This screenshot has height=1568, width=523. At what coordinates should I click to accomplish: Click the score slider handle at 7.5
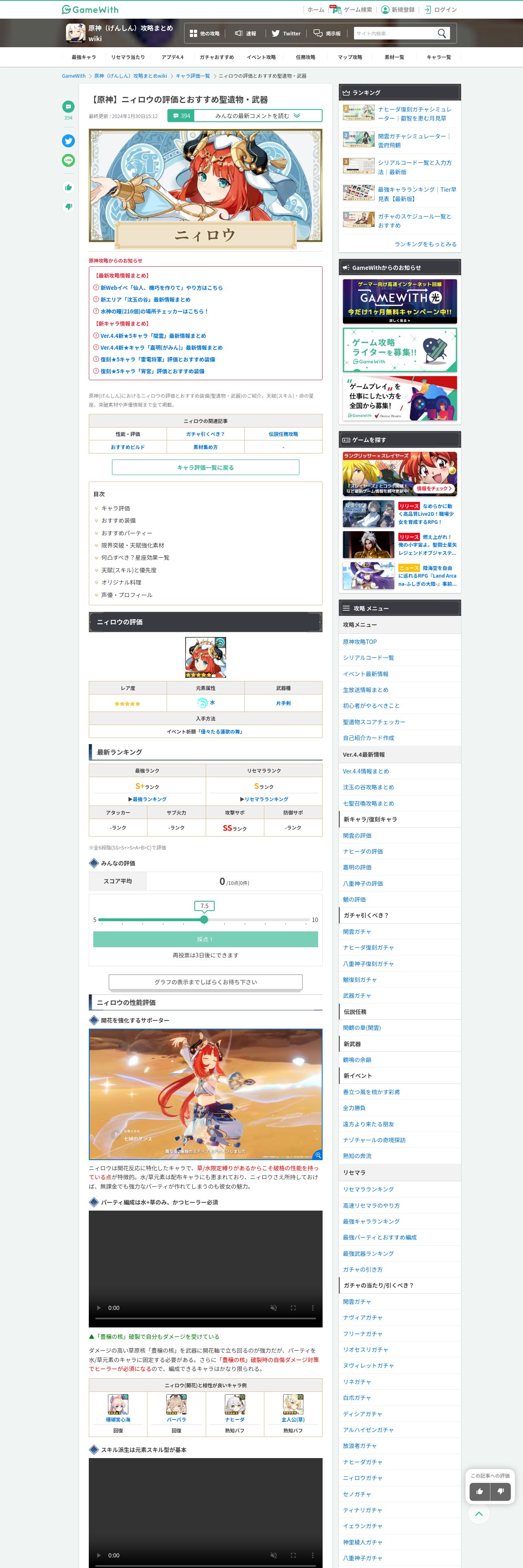pyautogui.click(x=204, y=920)
